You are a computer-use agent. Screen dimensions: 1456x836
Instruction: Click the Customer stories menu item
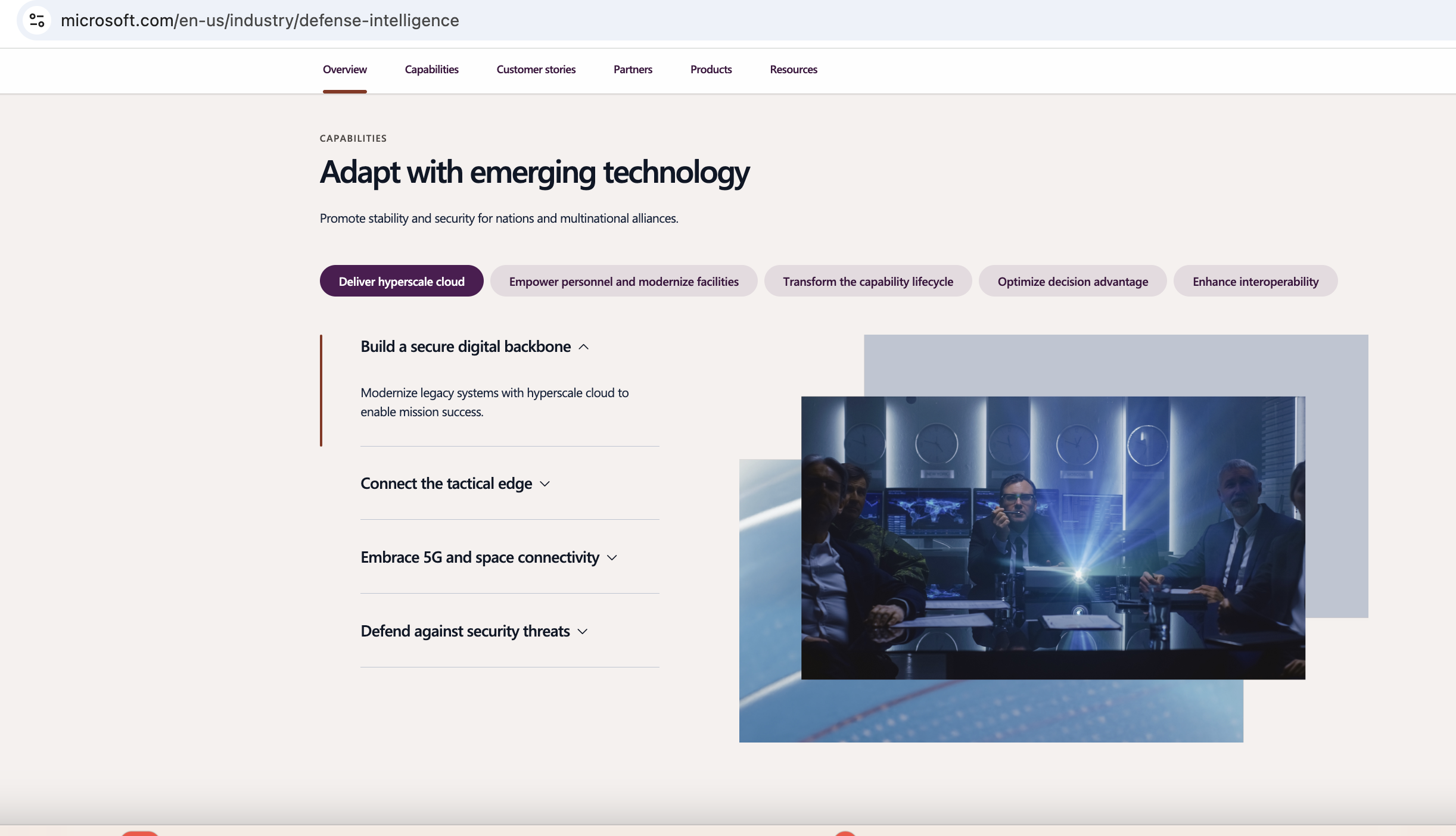[536, 68]
